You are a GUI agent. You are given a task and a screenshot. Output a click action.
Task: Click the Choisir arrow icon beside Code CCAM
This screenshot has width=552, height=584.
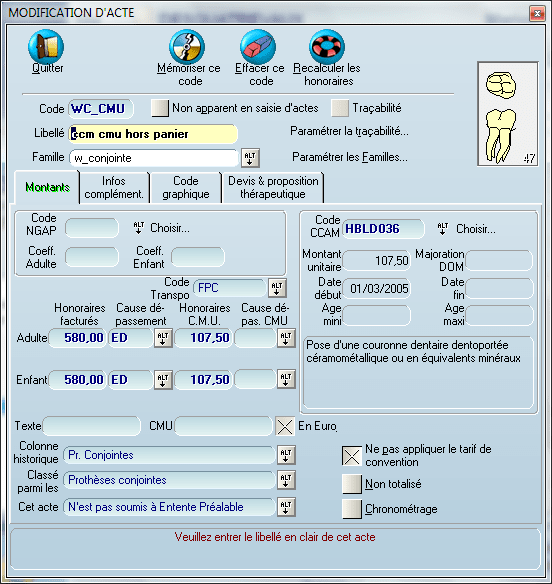click(442, 228)
